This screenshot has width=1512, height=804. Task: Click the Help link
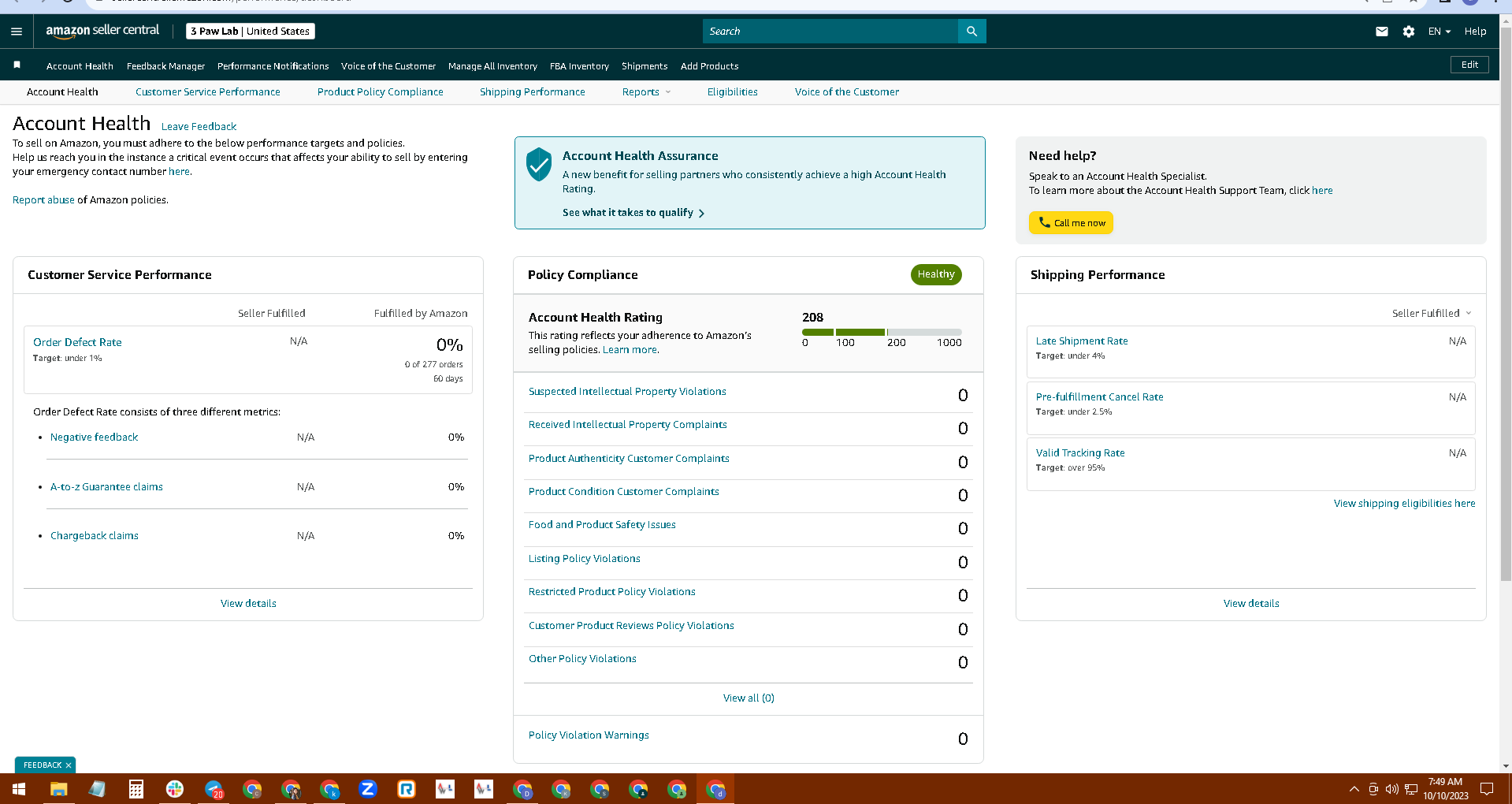[1475, 32]
